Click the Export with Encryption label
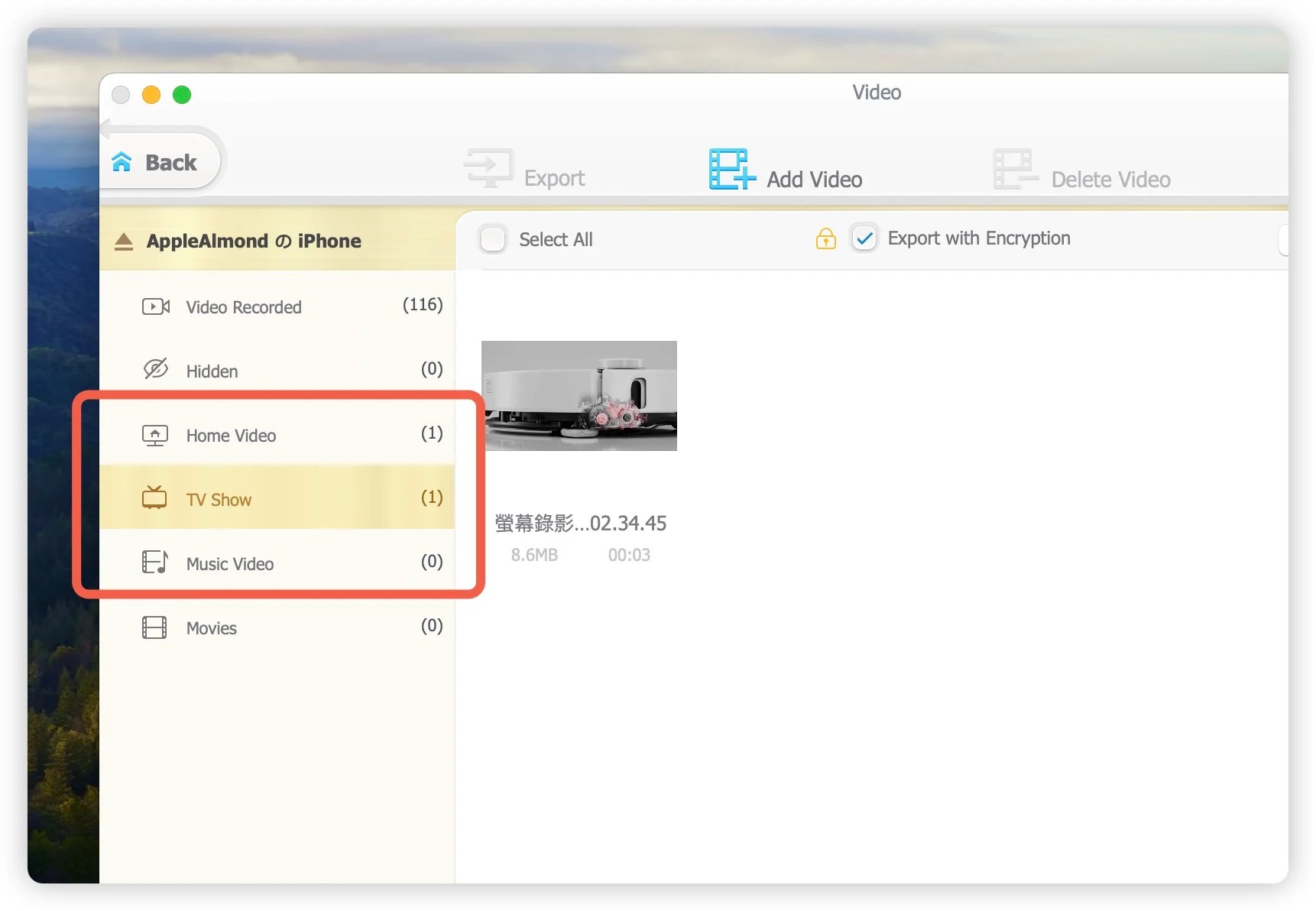 tap(979, 238)
